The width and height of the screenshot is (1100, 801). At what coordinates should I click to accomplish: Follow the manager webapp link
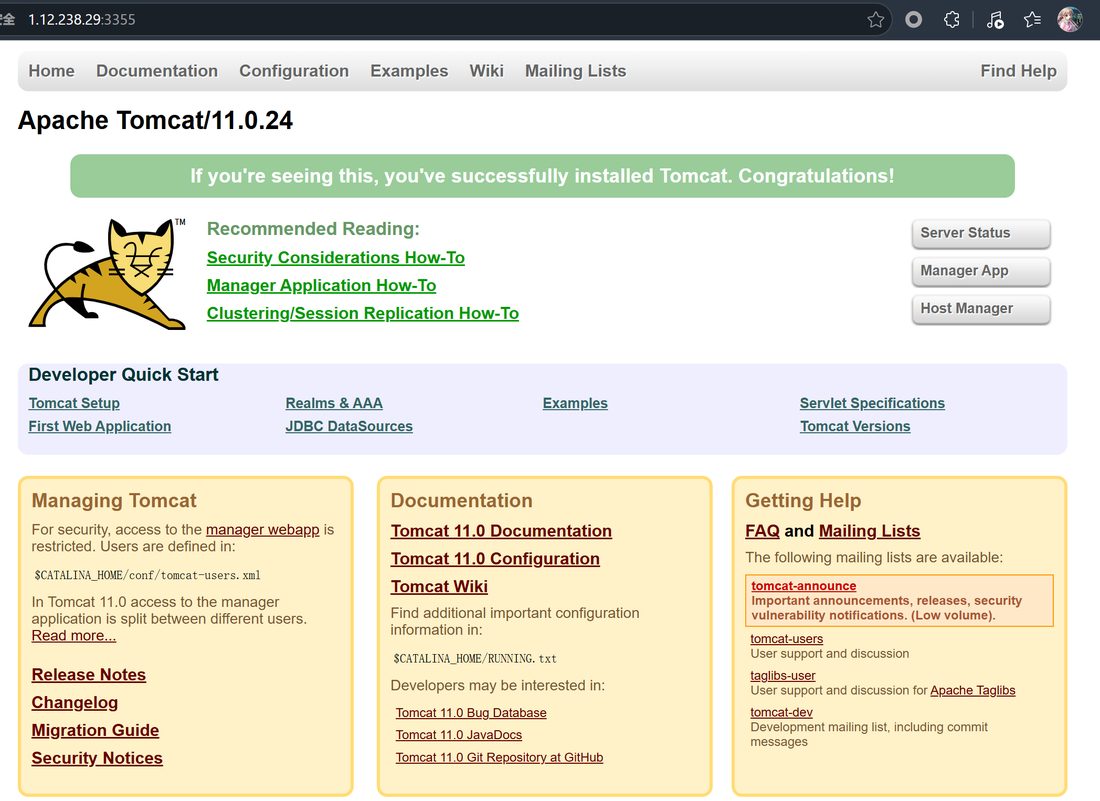pyautogui.click(x=262, y=530)
